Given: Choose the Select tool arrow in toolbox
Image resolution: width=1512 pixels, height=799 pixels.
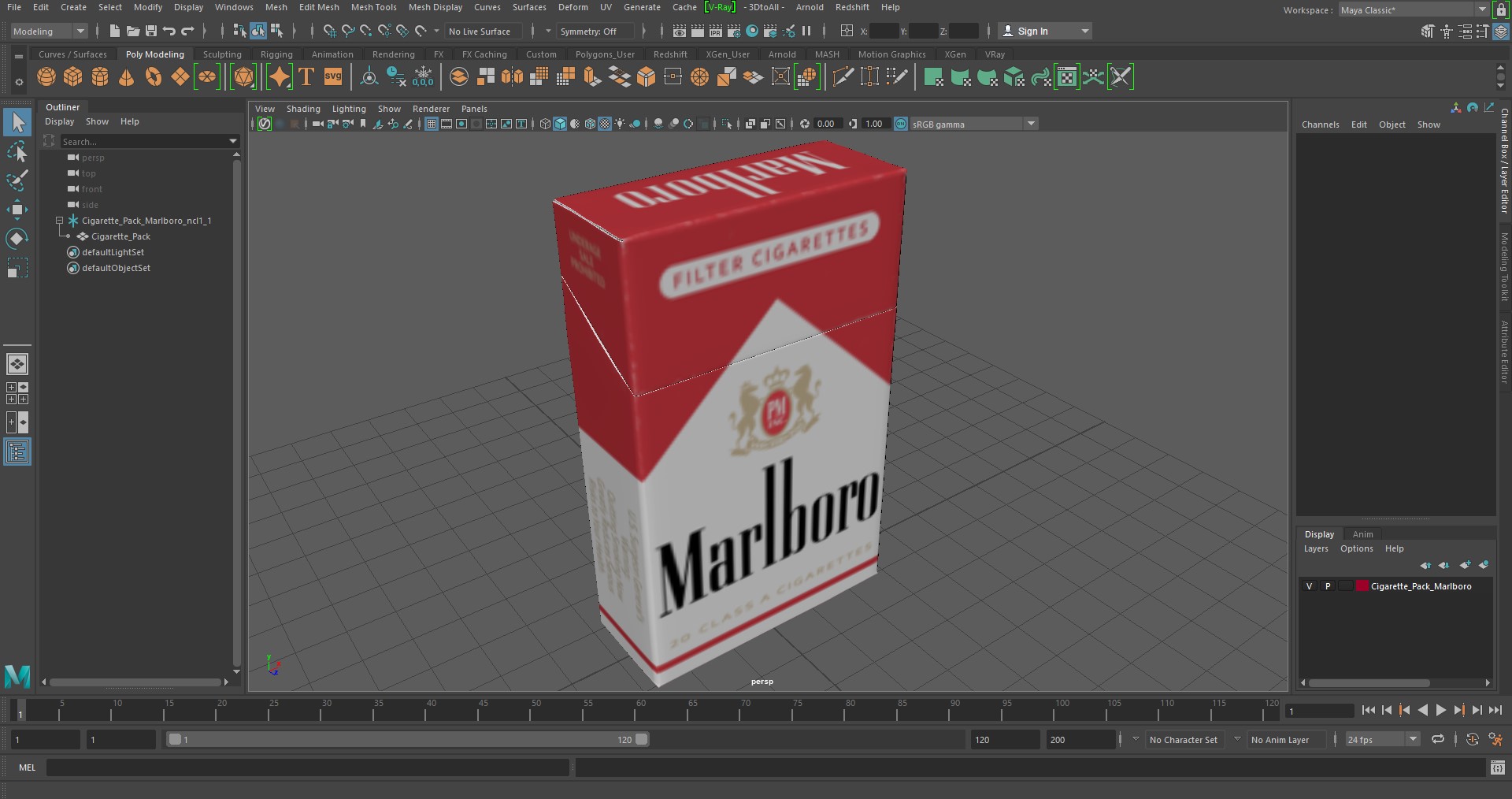Looking at the screenshot, I should [x=17, y=122].
